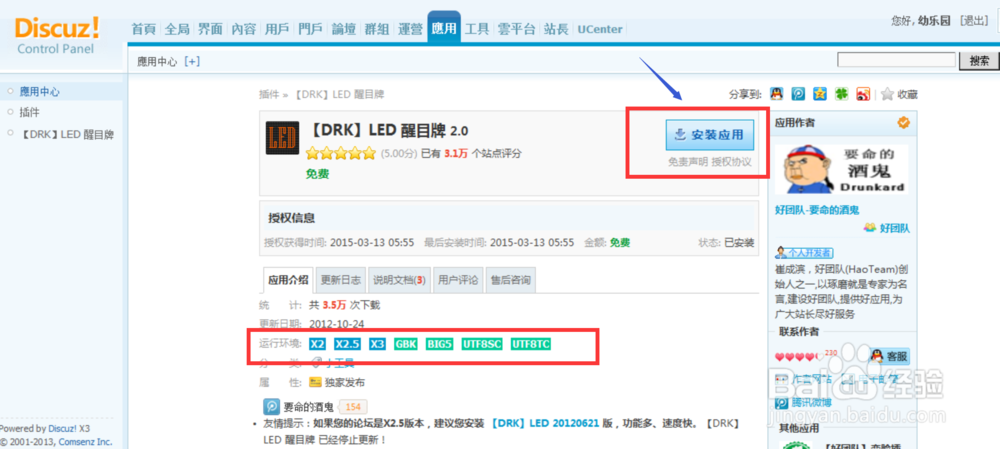This screenshot has width=1000, height=449.
Task: Click the LED plugin logo thumbnail
Action: (x=283, y=138)
